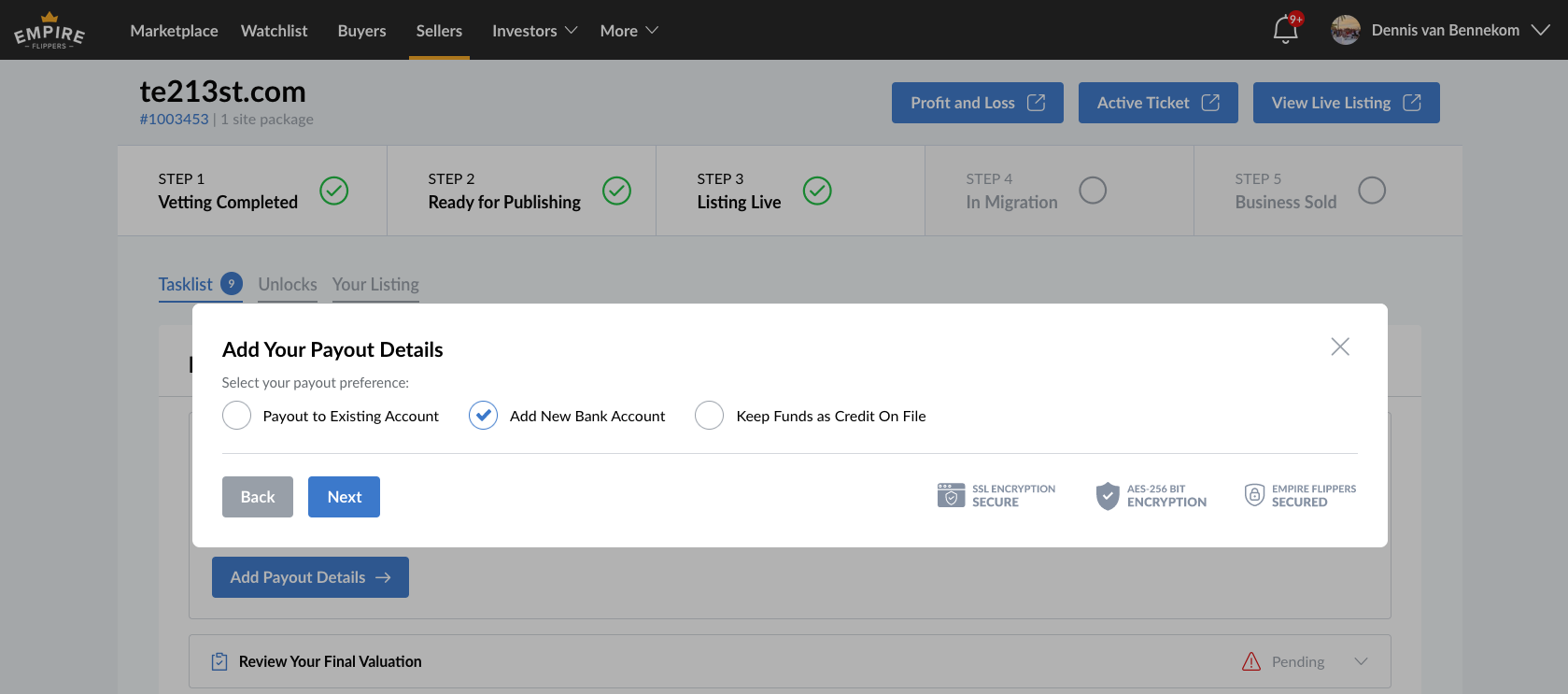Switch to the Unlocks tab
The width and height of the screenshot is (1568, 694).
tap(288, 284)
